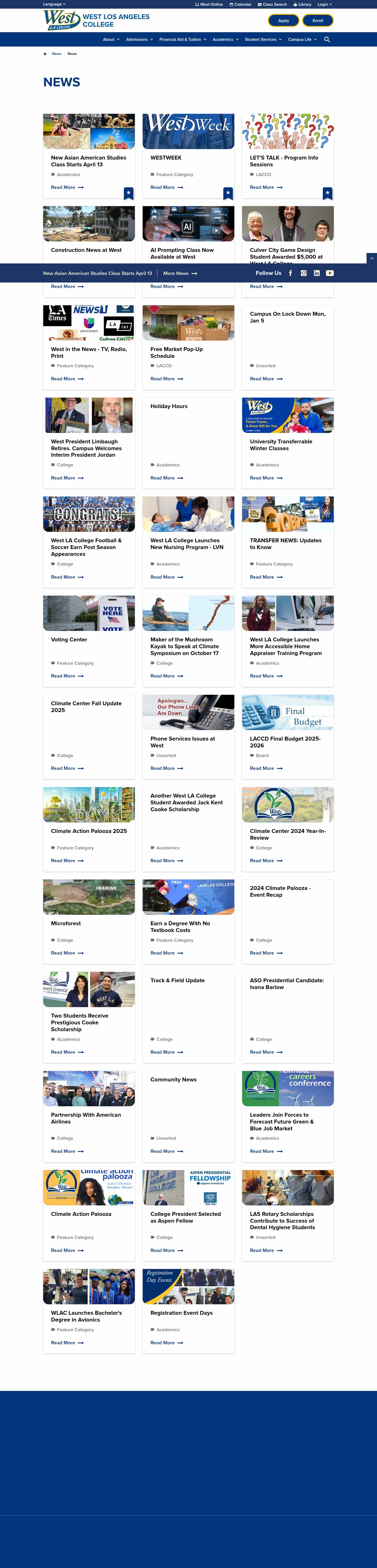377x1568 pixels.
Task: Read More on Home Appraiser Training Program
Action: tap(266, 676)
